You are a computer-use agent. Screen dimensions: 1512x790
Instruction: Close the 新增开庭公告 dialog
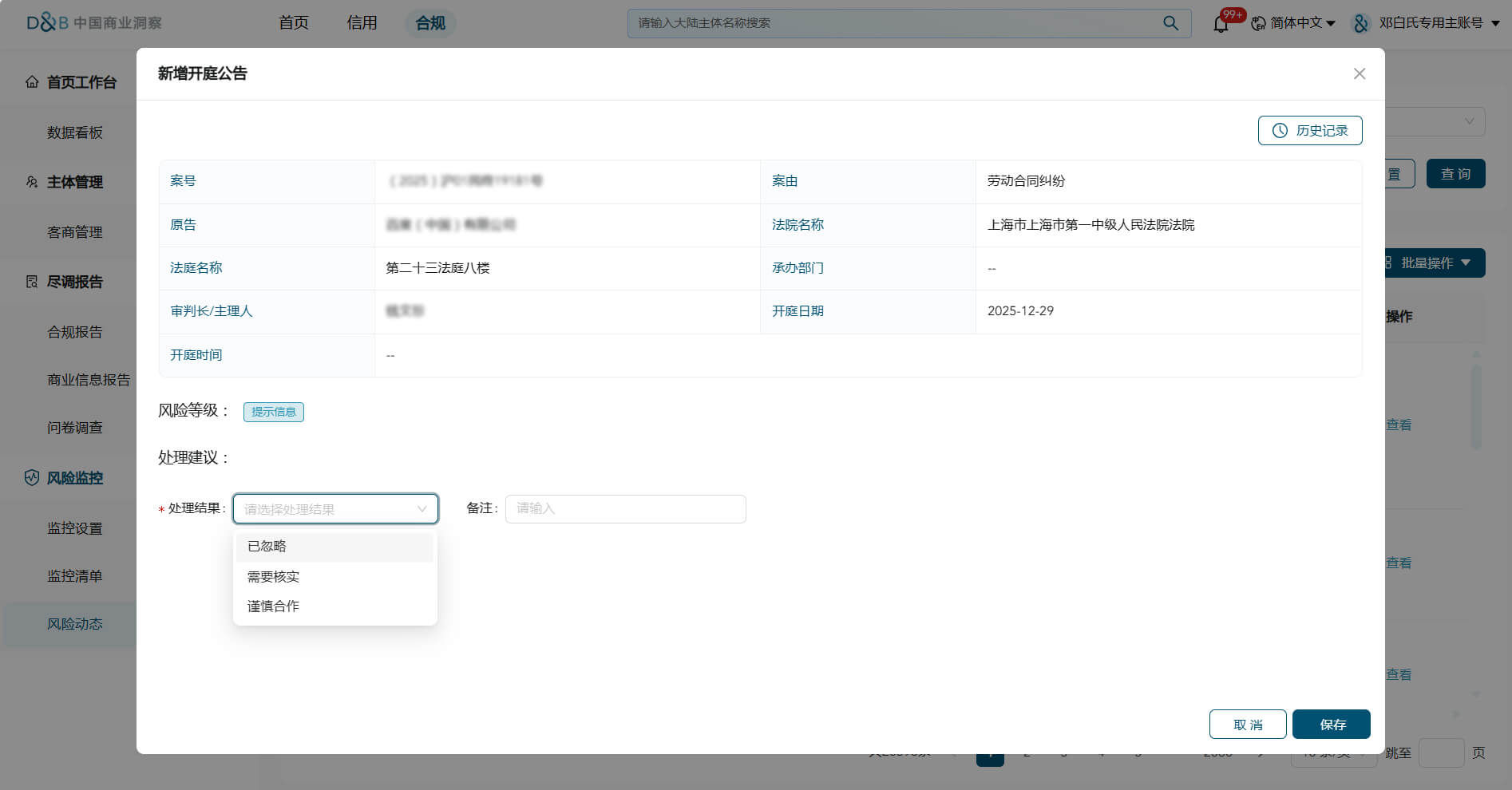[x=1360, y=73]
